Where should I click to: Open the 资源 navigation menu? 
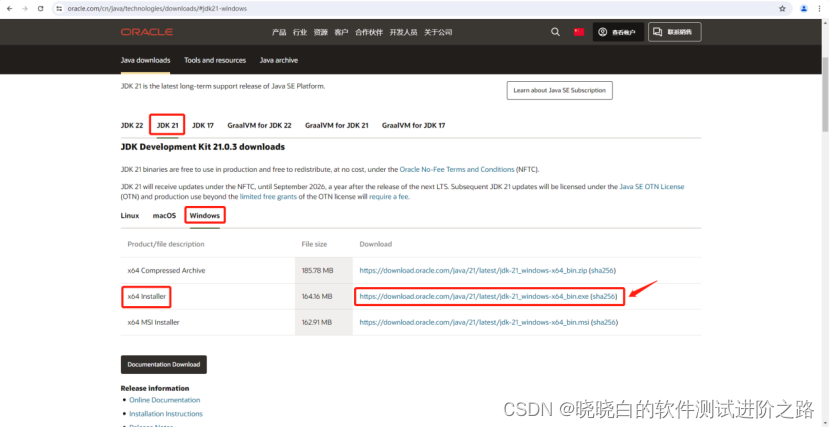coord(320,32)
